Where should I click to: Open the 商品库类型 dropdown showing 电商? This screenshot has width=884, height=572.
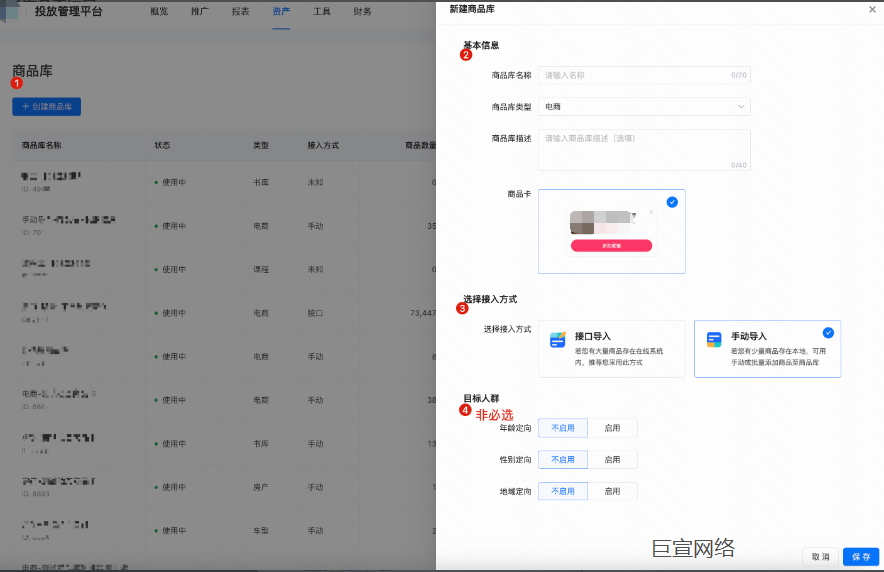tap(644, 107)
